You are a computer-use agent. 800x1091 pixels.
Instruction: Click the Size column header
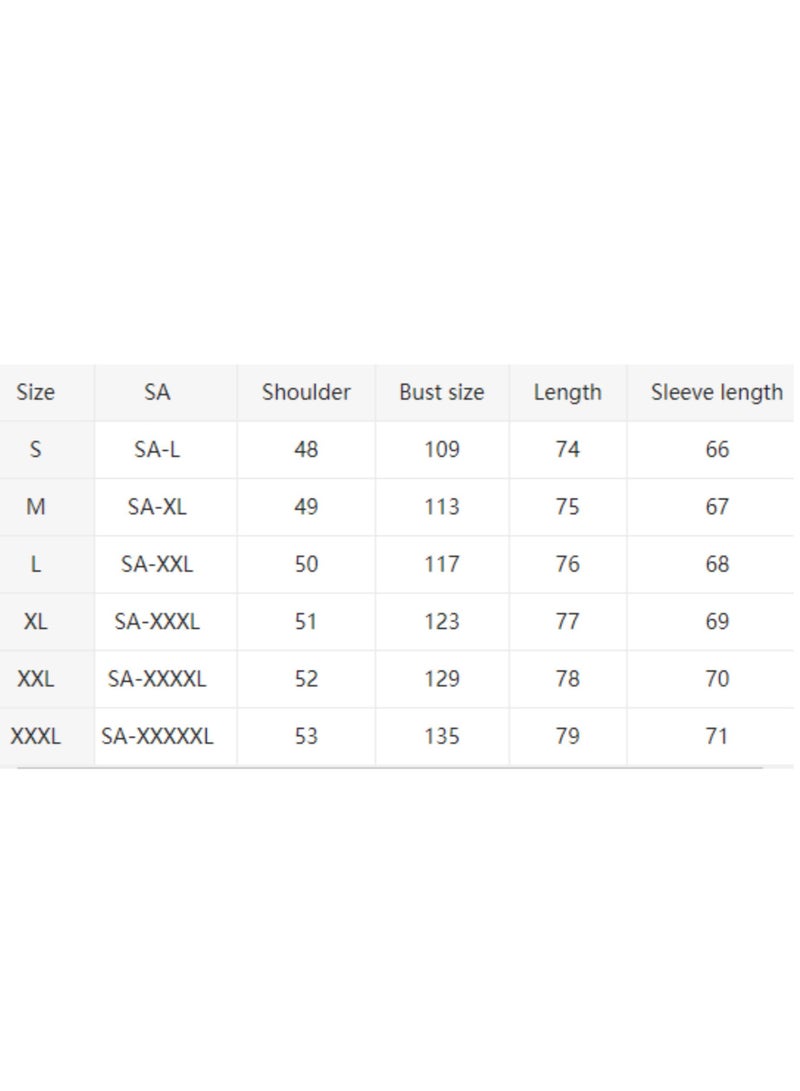tap(35, 392)
